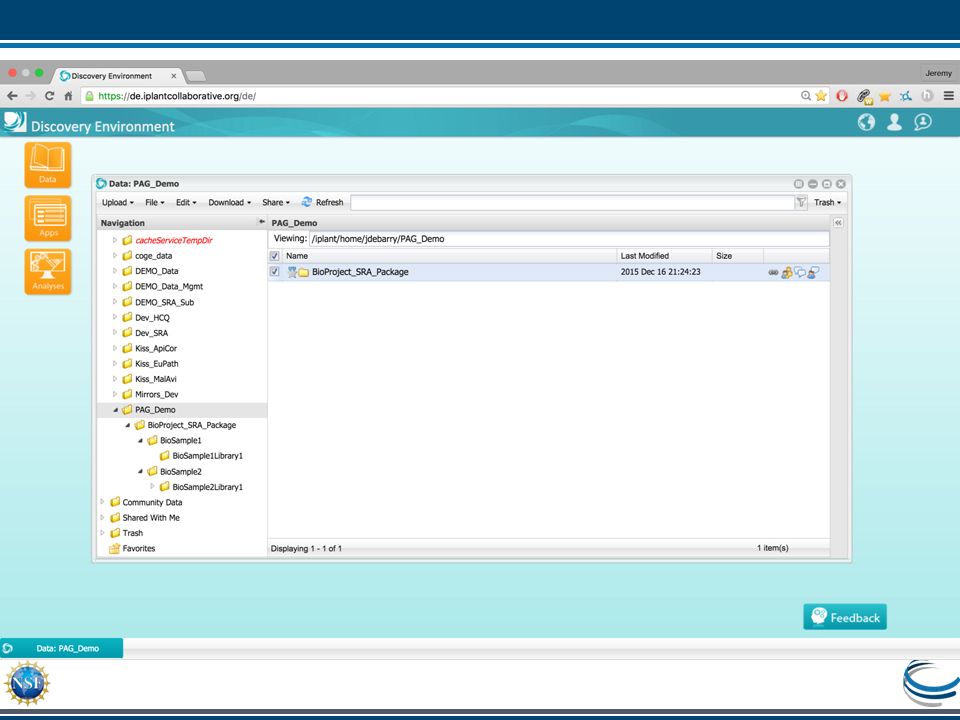Open the help speech-bubble icon in header

click(923, 122)
